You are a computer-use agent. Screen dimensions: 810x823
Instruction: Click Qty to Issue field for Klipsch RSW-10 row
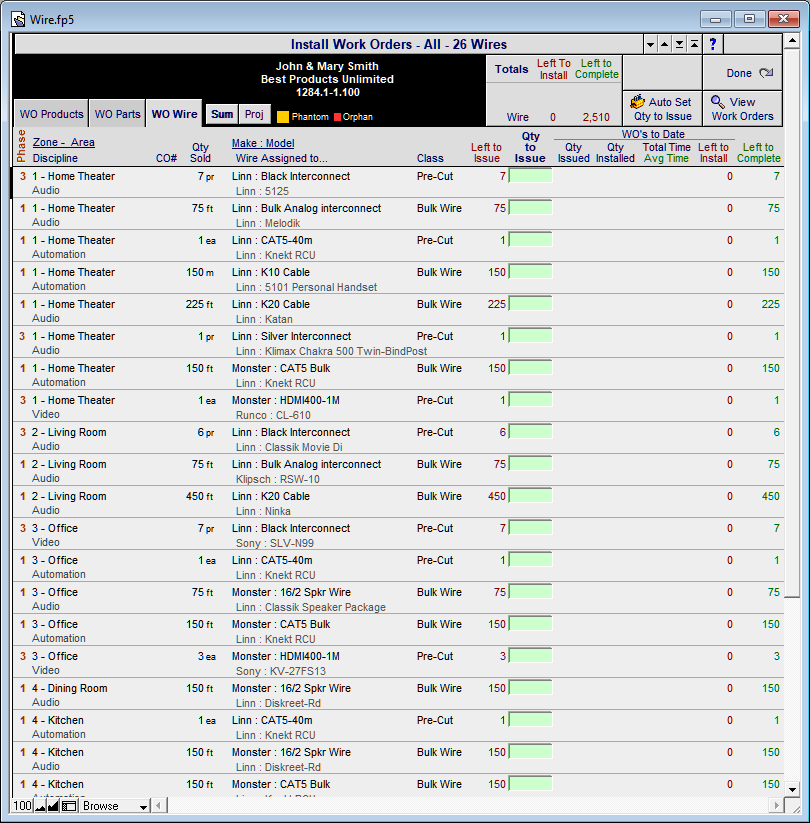[530, 463]
